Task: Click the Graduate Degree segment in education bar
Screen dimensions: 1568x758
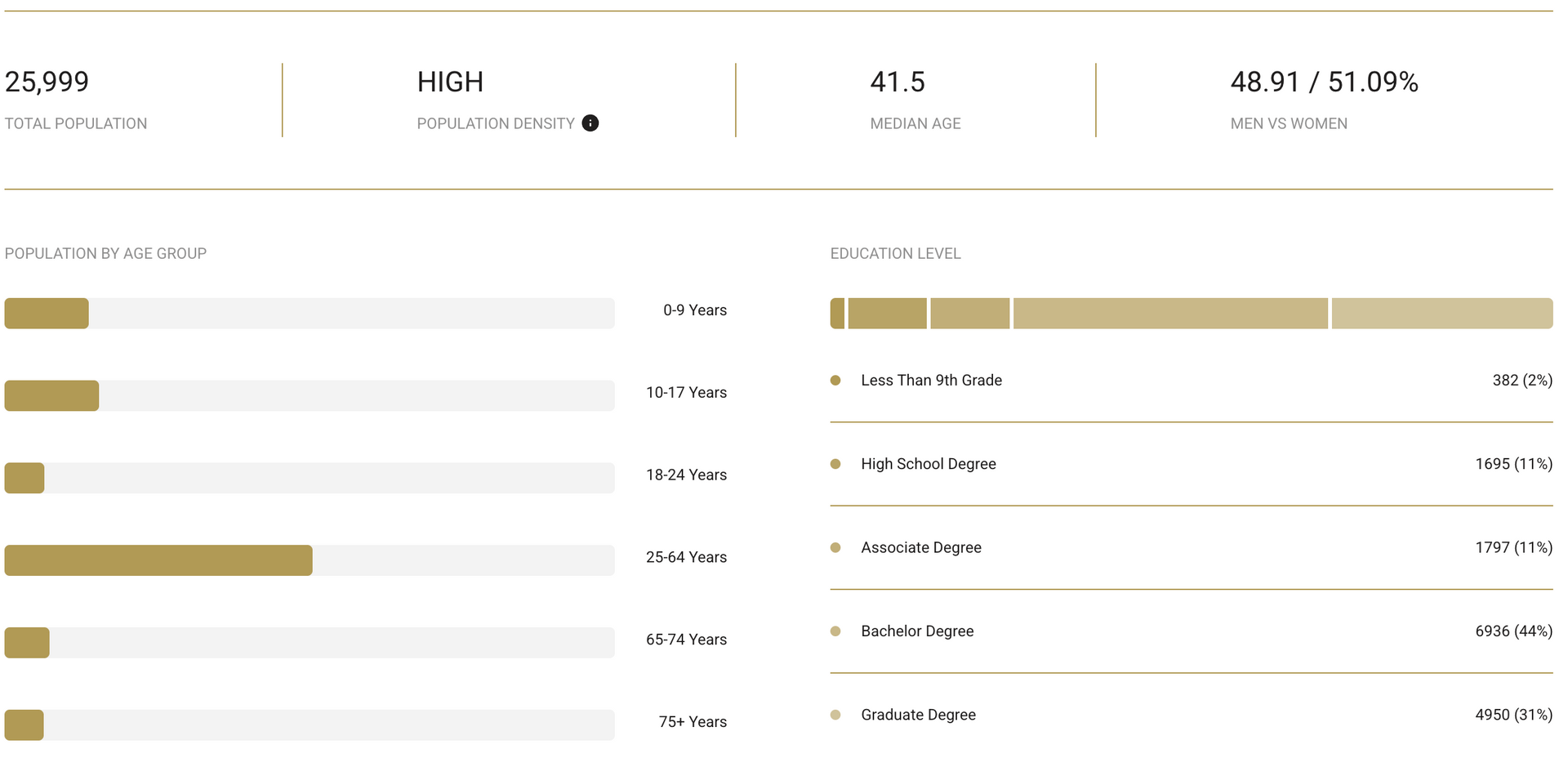Action: tap(1442, 314)
